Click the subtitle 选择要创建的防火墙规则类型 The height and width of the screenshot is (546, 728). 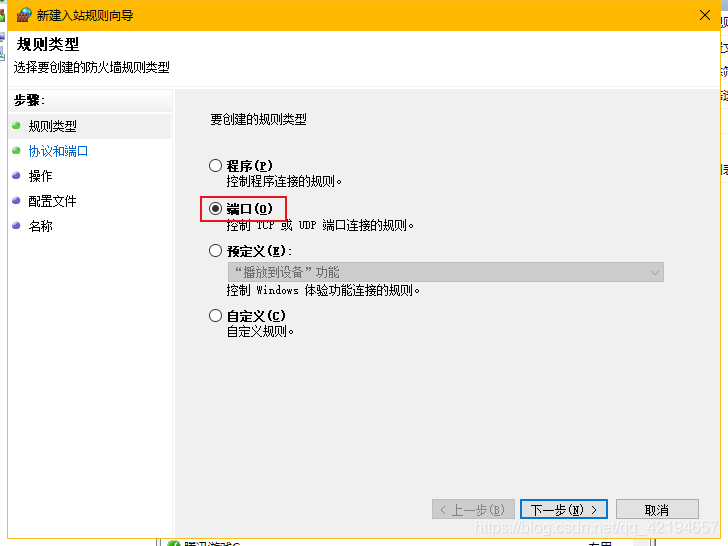(91, 67)
